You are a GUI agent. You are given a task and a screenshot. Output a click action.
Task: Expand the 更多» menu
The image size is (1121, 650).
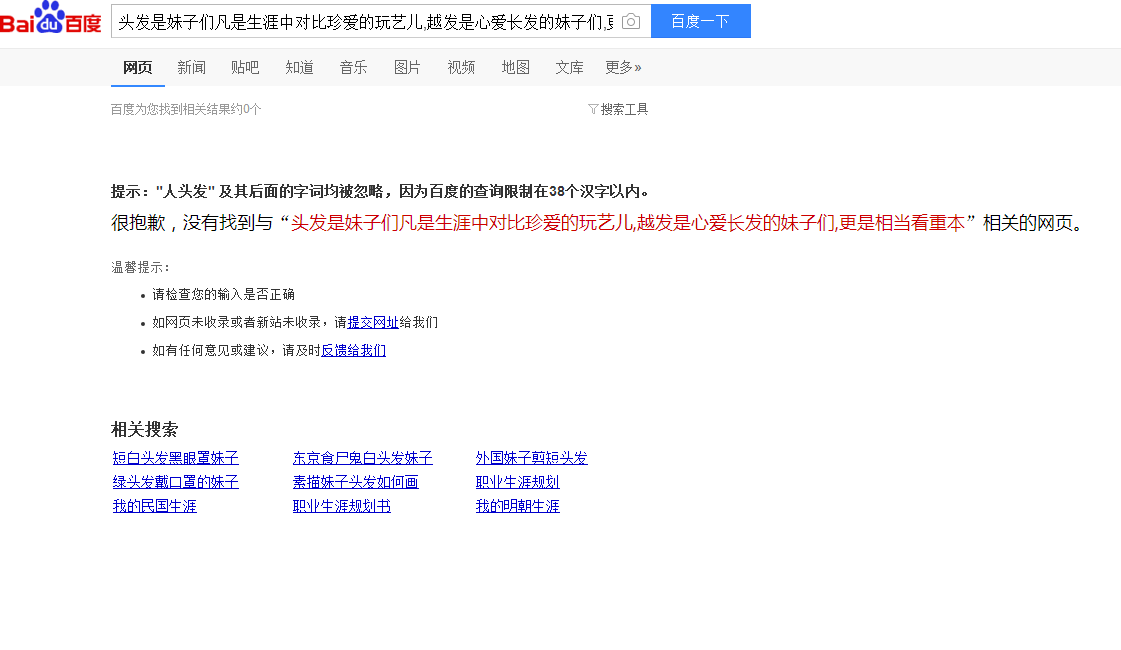click(623, 67)
